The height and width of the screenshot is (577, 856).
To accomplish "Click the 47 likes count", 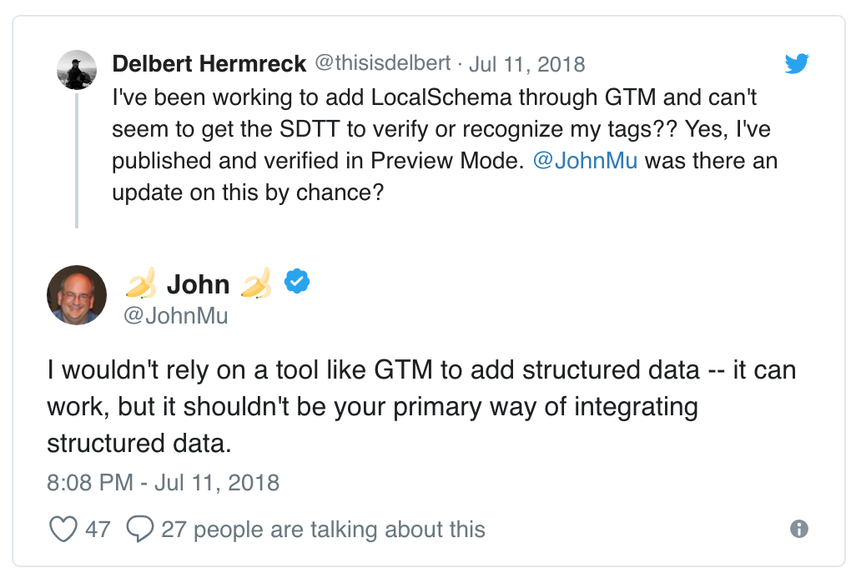I will point(98,530).
